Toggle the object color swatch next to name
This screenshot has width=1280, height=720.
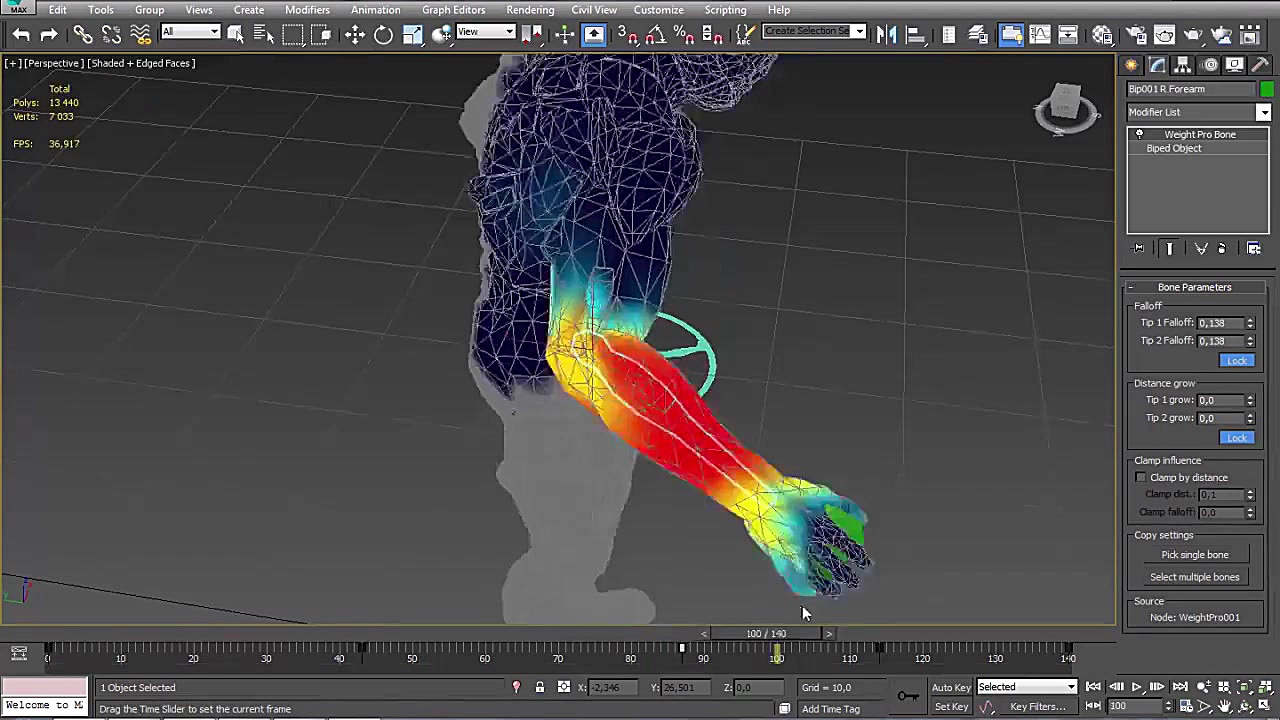(1267, 89)
